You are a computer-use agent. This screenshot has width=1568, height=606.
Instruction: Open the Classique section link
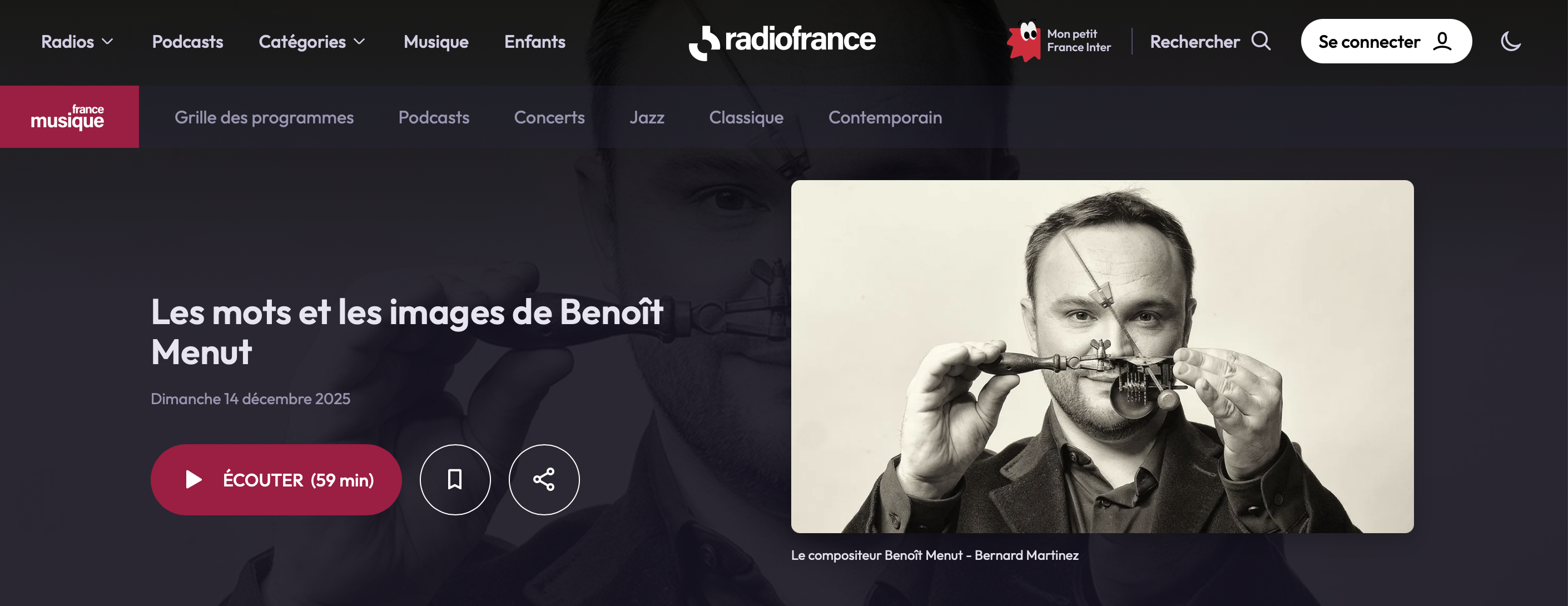(746, 117)
